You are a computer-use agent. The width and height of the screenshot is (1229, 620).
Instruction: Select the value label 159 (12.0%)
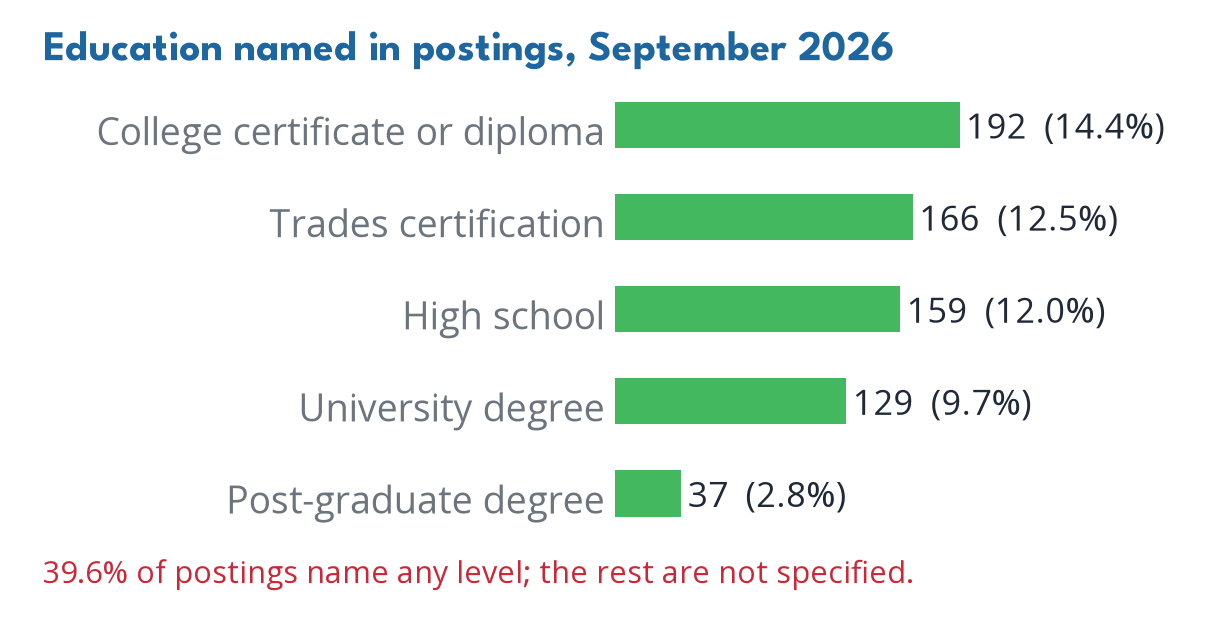1006,311
